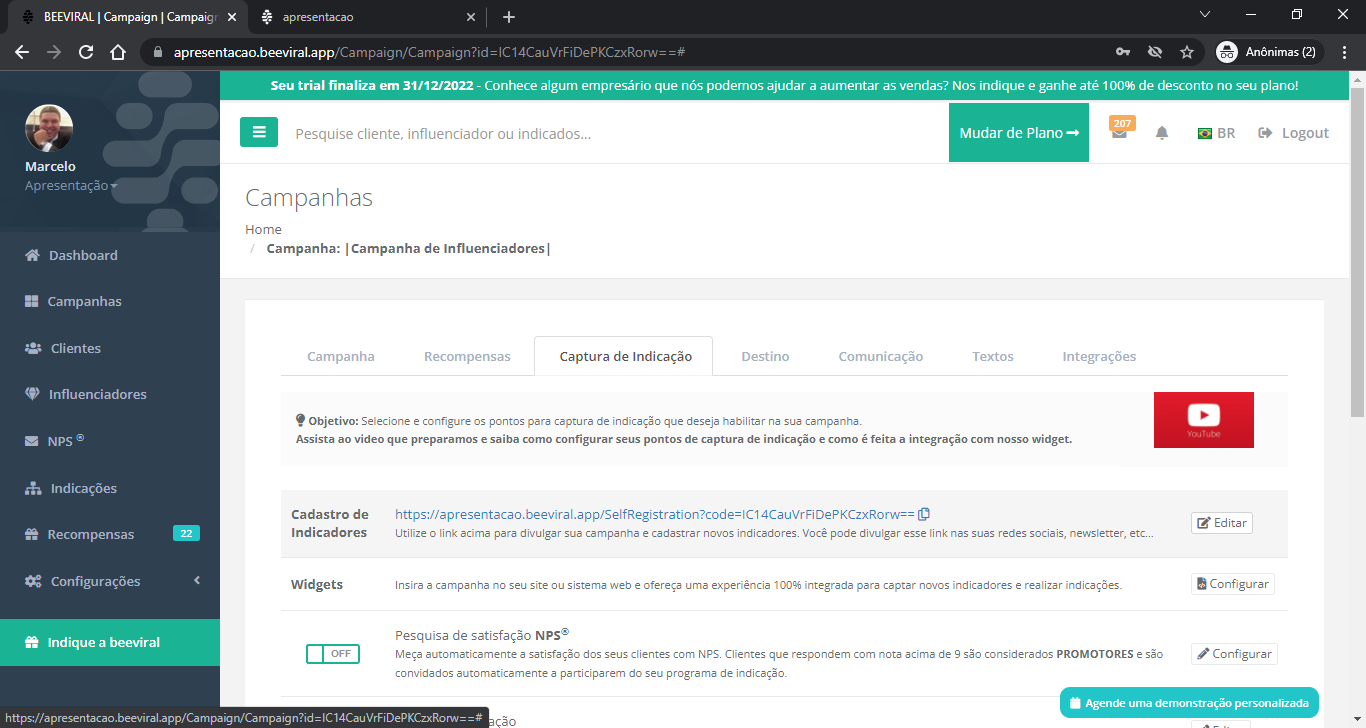Switch to the Comunicação tab
Screen dimensions: 1366x728
click(881, 356)
